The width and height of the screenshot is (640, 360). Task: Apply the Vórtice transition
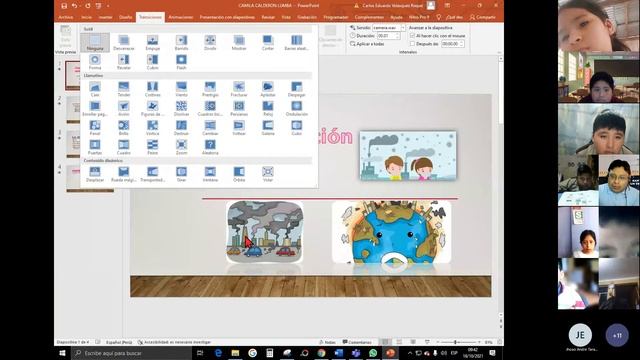[153, 127]
